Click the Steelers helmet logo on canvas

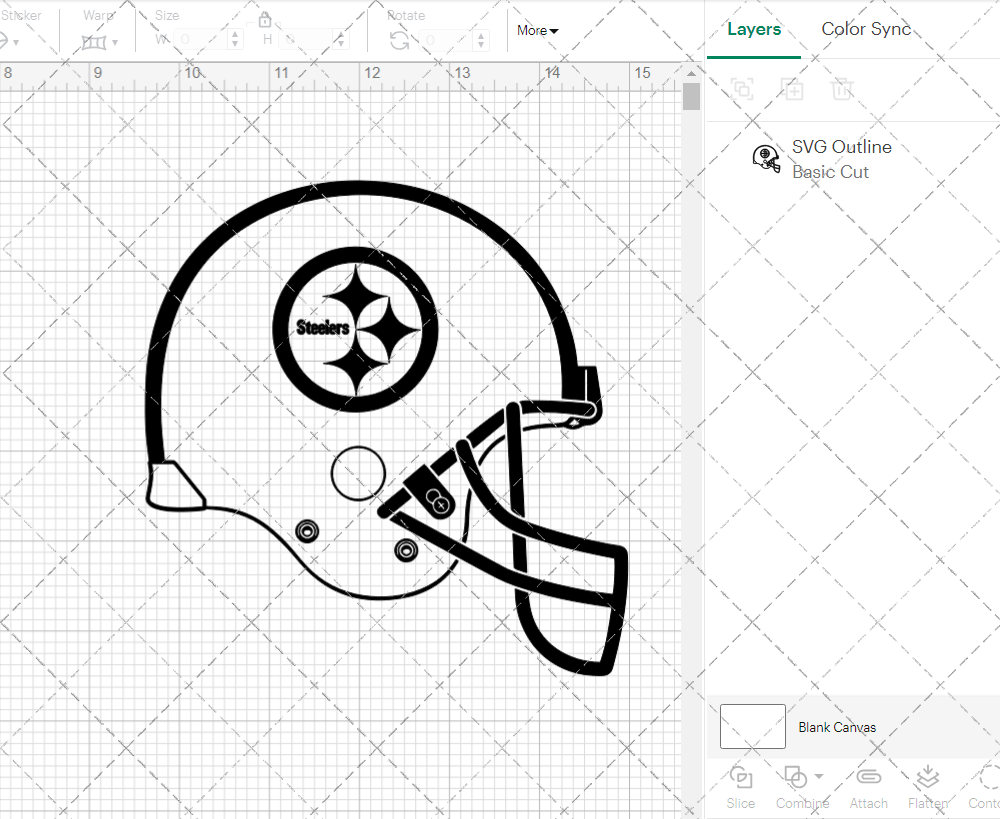pyautogui.click(x=355, y=327)
